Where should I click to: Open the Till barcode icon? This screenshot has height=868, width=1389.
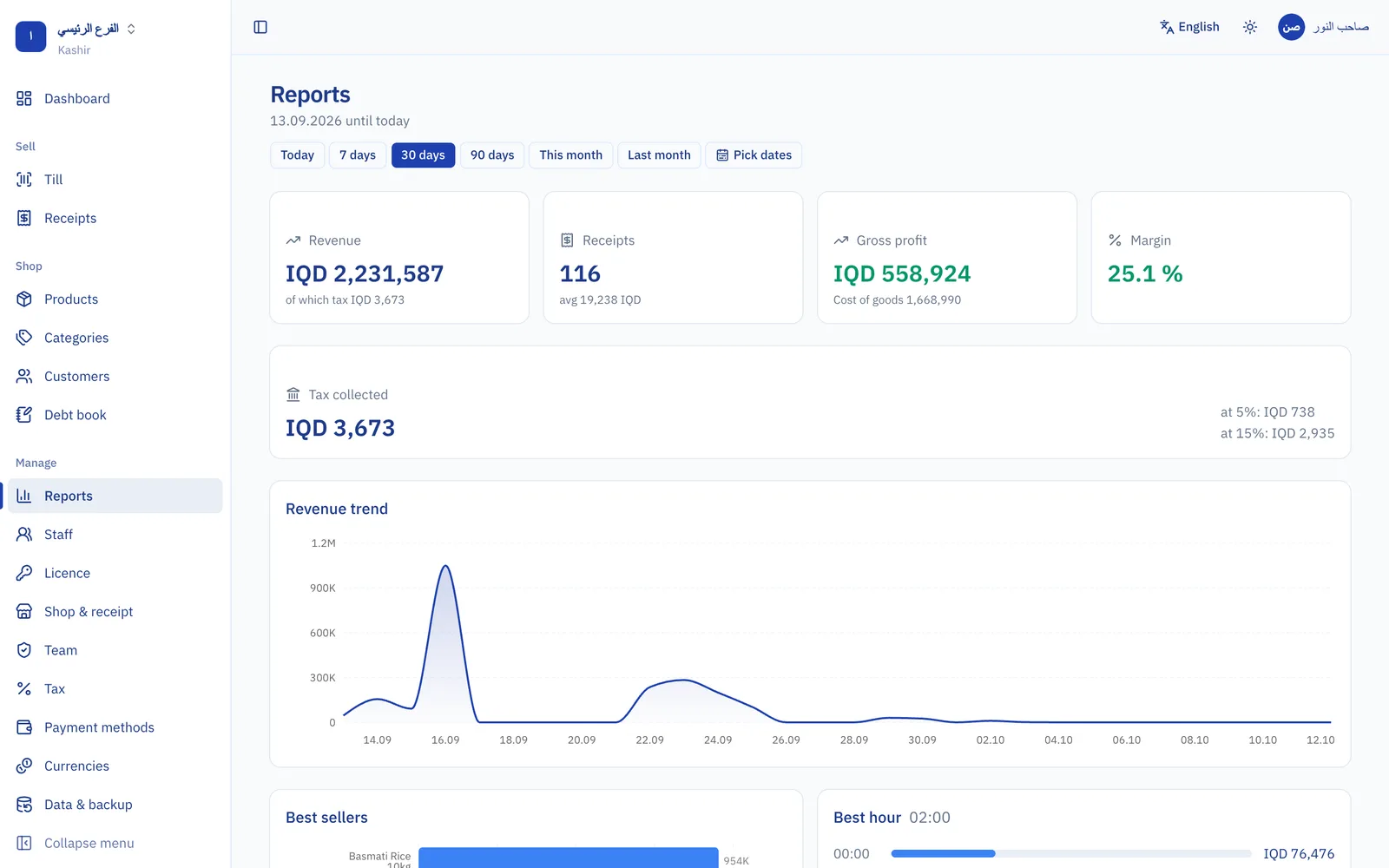[24, 180]
